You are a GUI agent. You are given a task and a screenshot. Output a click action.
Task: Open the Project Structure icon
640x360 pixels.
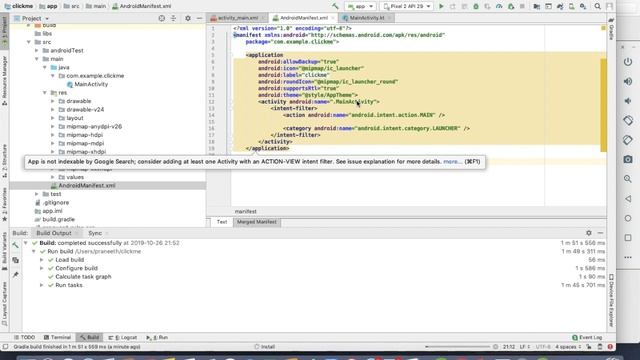[x=537, y=7]
